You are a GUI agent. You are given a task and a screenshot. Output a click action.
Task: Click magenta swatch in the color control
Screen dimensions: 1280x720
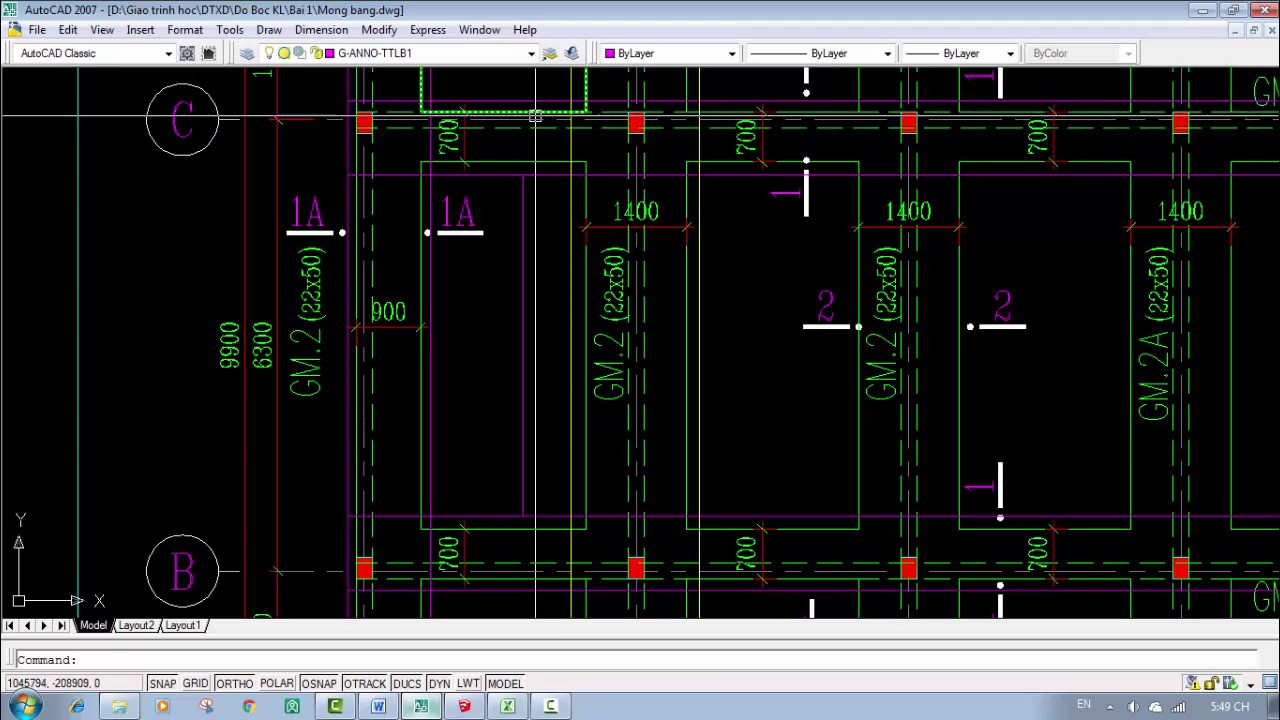point(610,53)
